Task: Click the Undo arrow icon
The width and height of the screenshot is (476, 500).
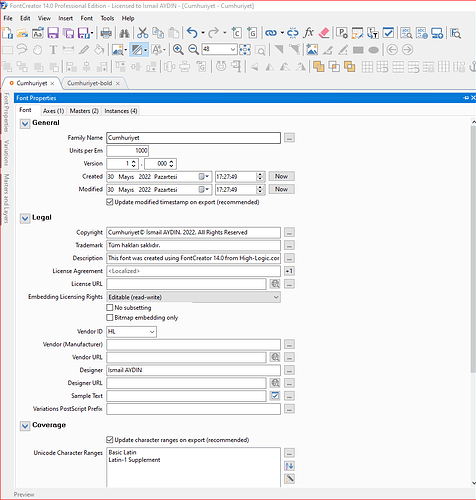Action: click(x=192, y=33)
